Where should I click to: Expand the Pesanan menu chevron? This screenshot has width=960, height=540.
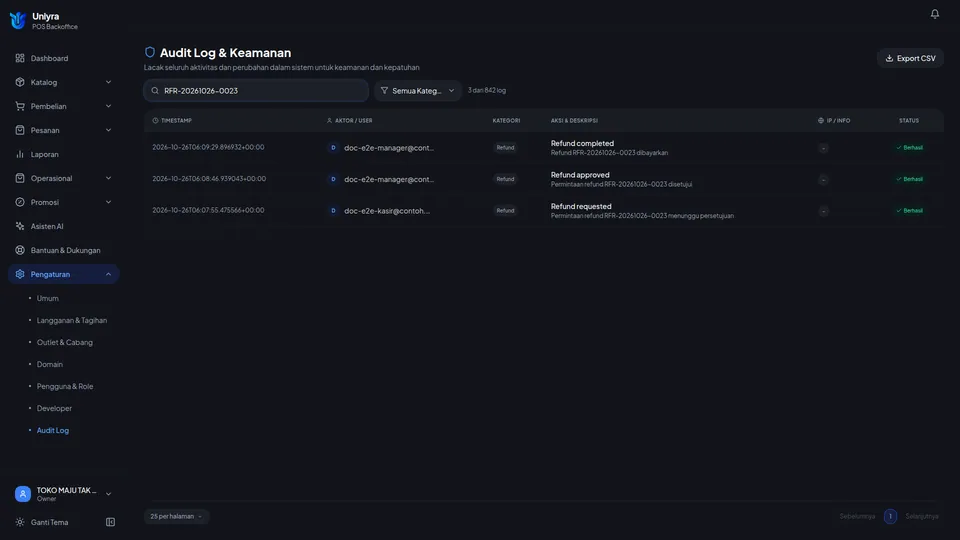tap(108, 130)
